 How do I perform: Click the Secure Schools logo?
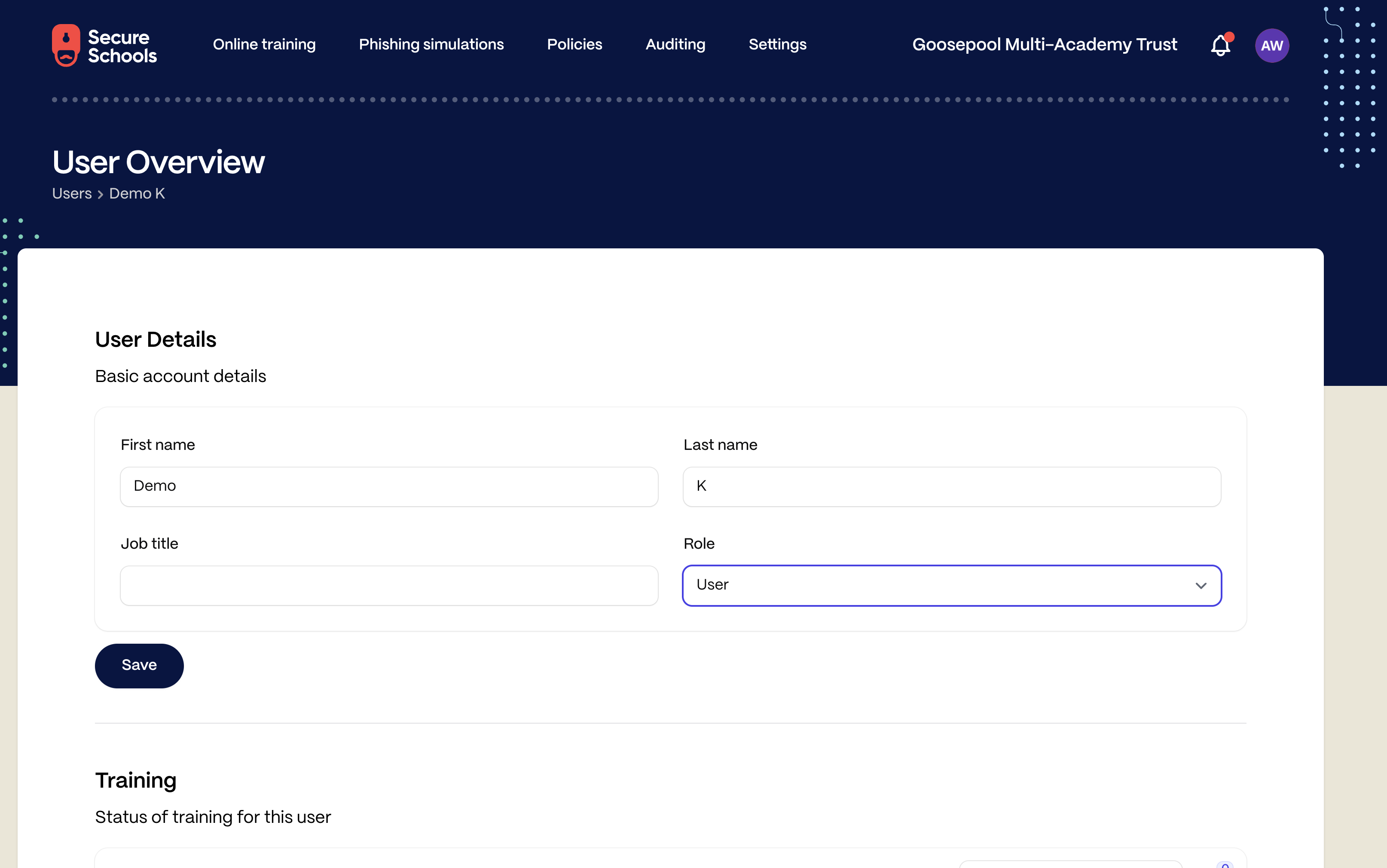(x=104, y=46)
